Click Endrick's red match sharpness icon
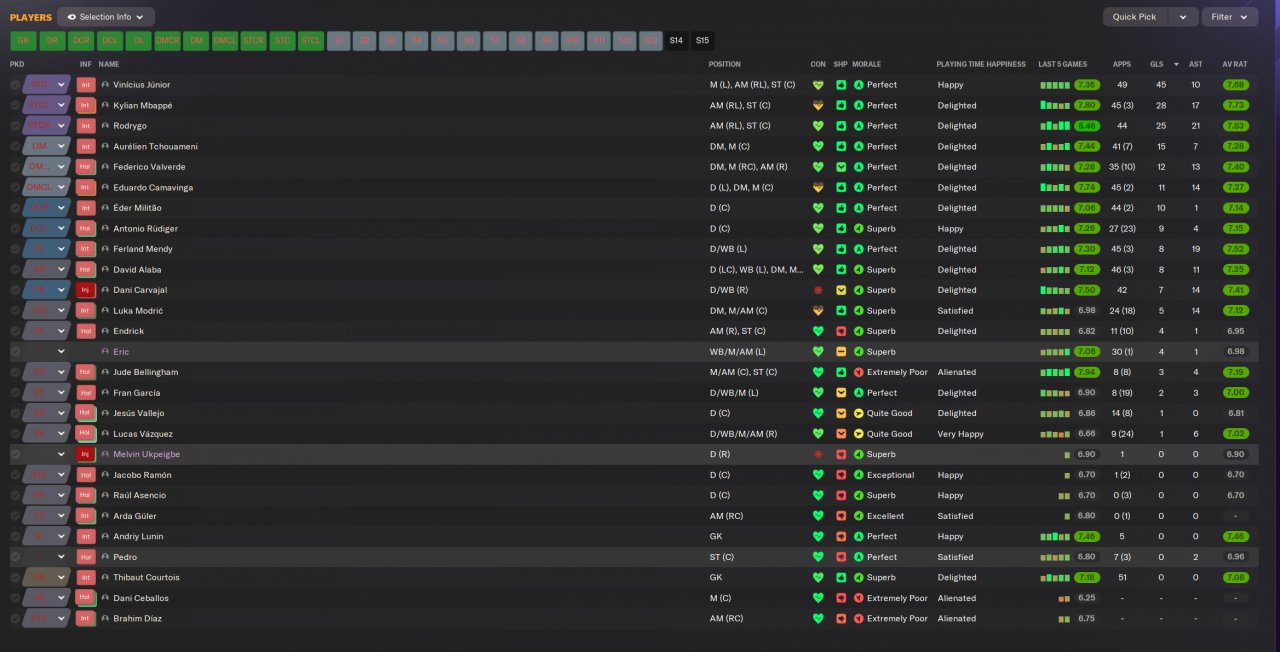This screenshot has height=652, width=1280. tap(842, 331)
